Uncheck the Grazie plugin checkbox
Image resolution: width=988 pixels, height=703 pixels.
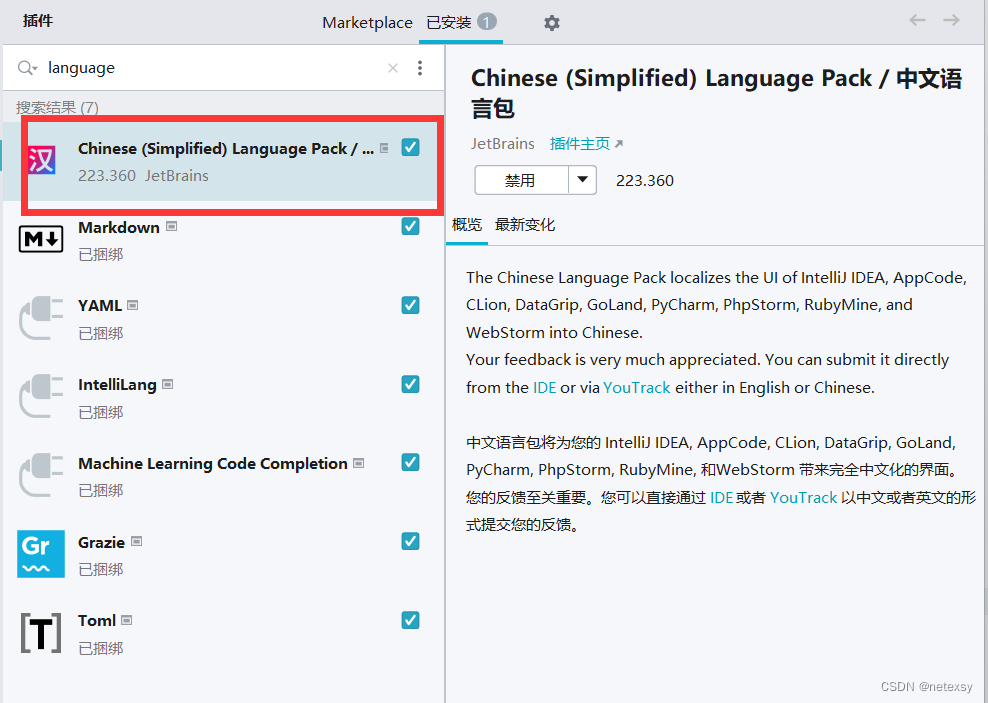click(410, 541)
